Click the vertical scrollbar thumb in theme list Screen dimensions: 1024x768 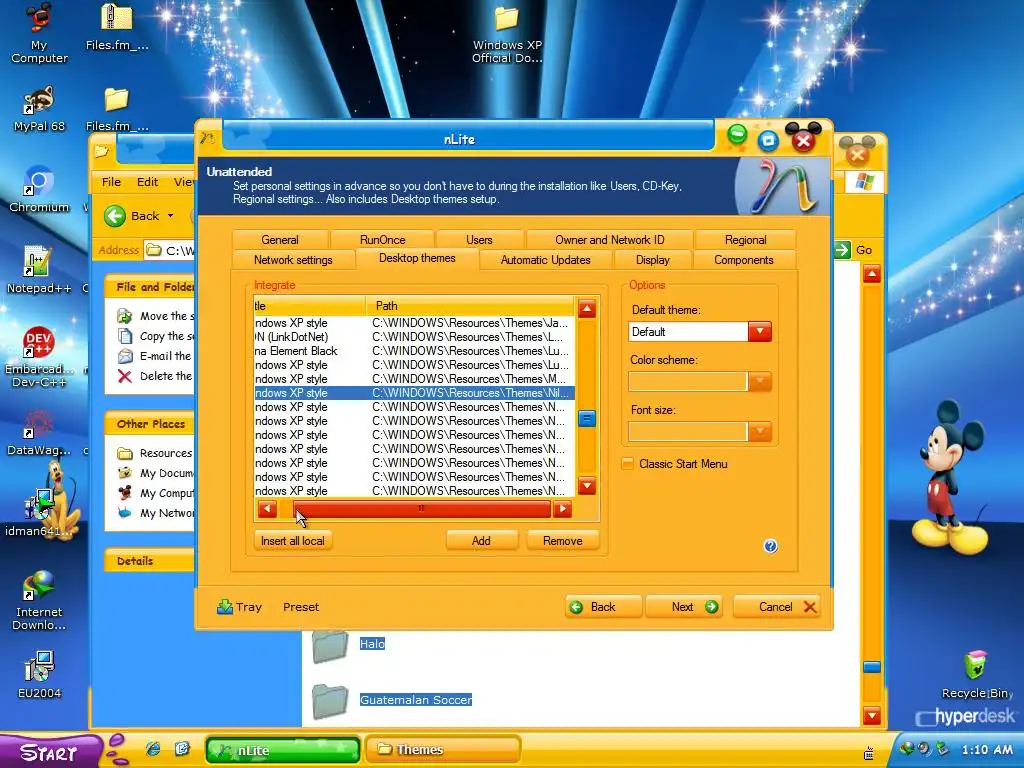[586, 418]
